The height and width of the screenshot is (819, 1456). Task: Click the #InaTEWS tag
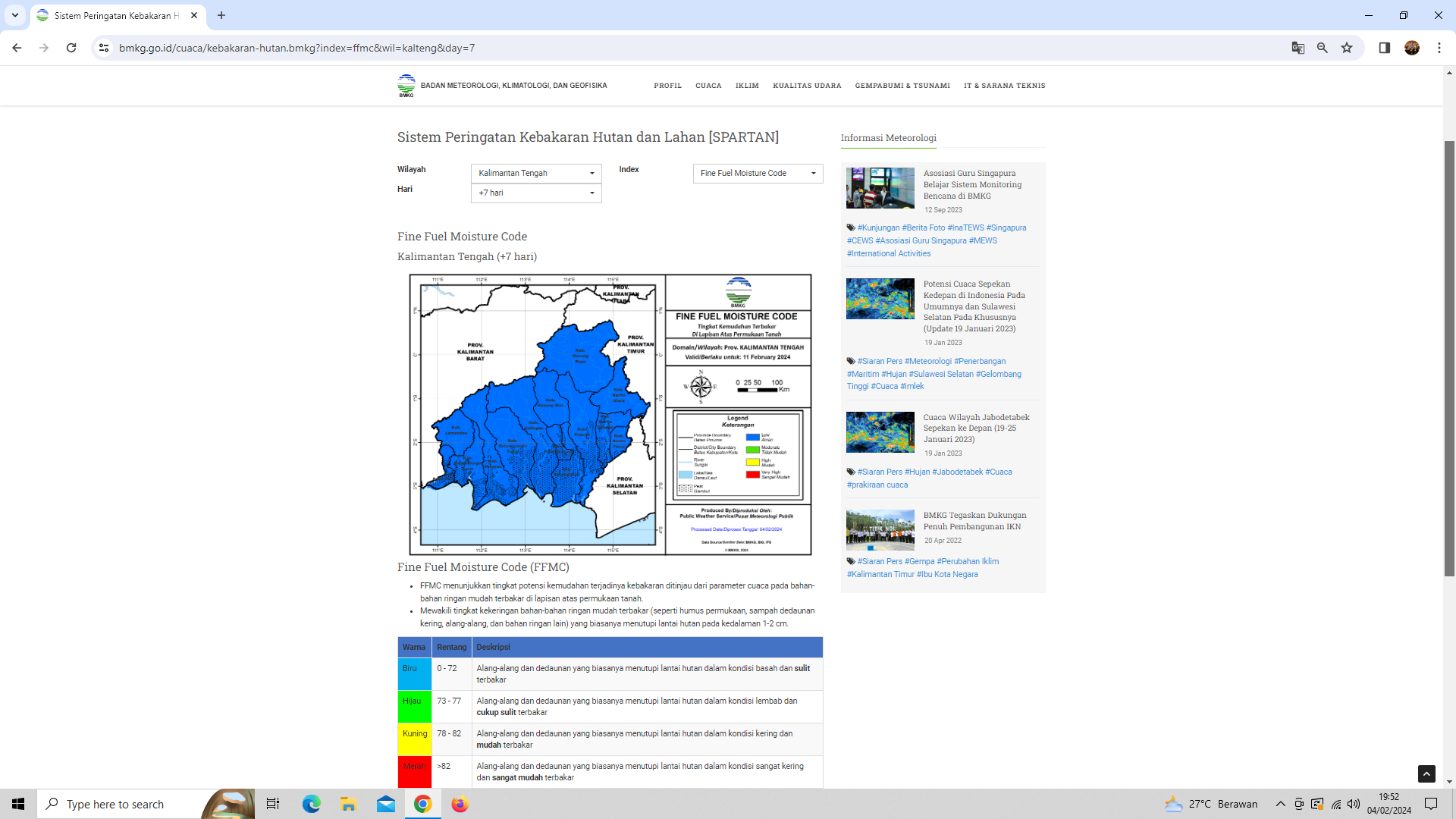[x=965, y=227]
